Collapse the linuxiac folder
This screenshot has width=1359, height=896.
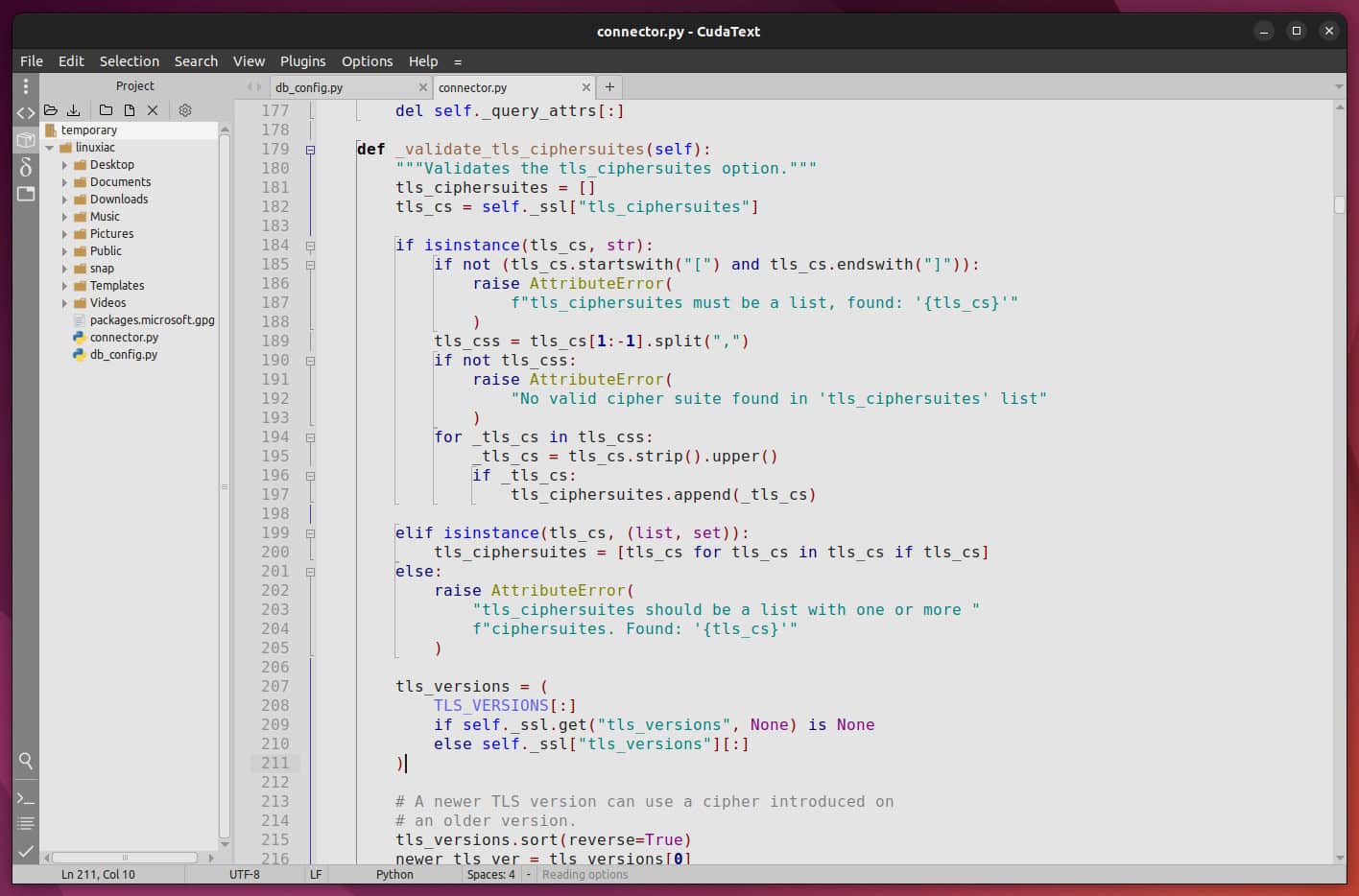[50, 147]
